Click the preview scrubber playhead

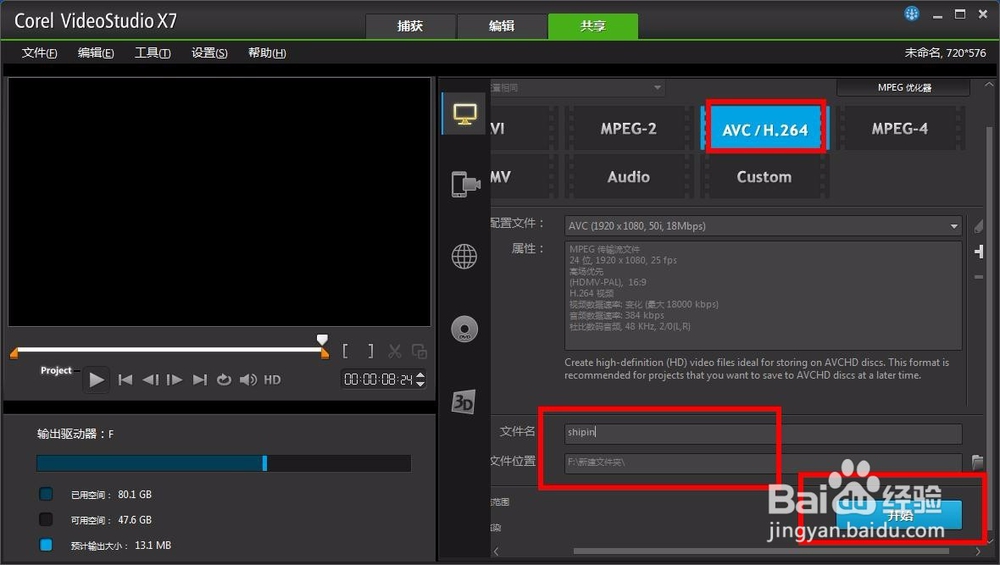point(323,340)
